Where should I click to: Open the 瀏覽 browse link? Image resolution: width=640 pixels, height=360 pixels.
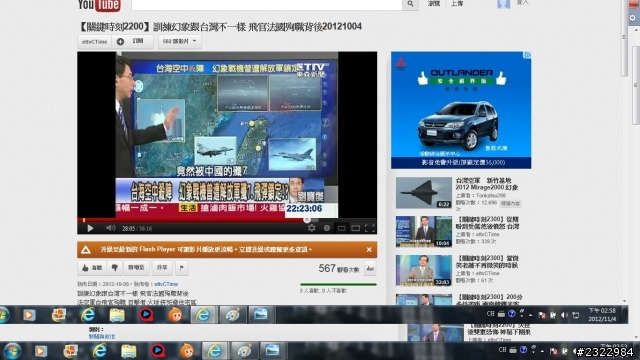[x=433, y=4]
